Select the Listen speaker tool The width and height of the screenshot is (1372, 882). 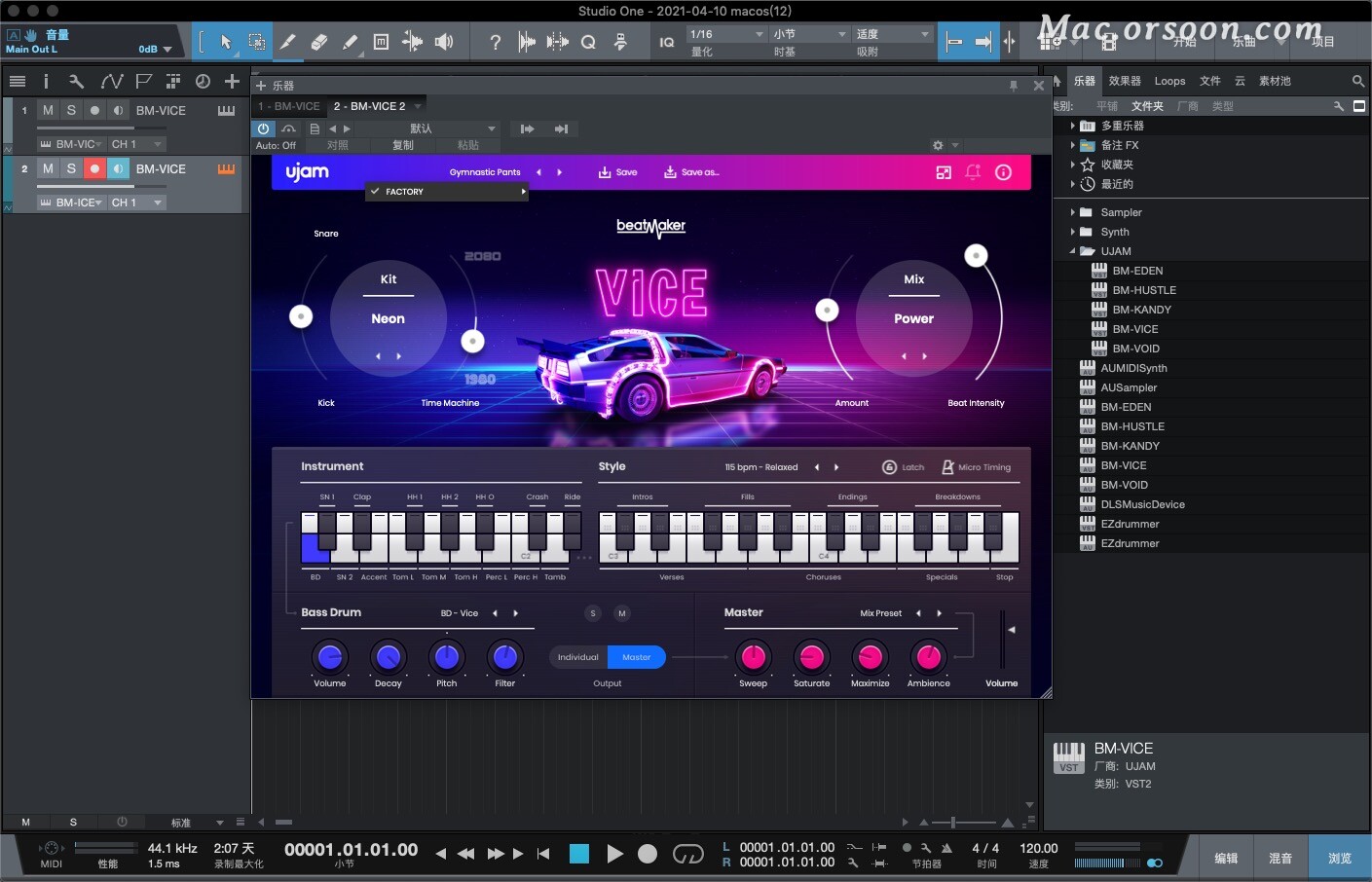(x=444, y=42)
